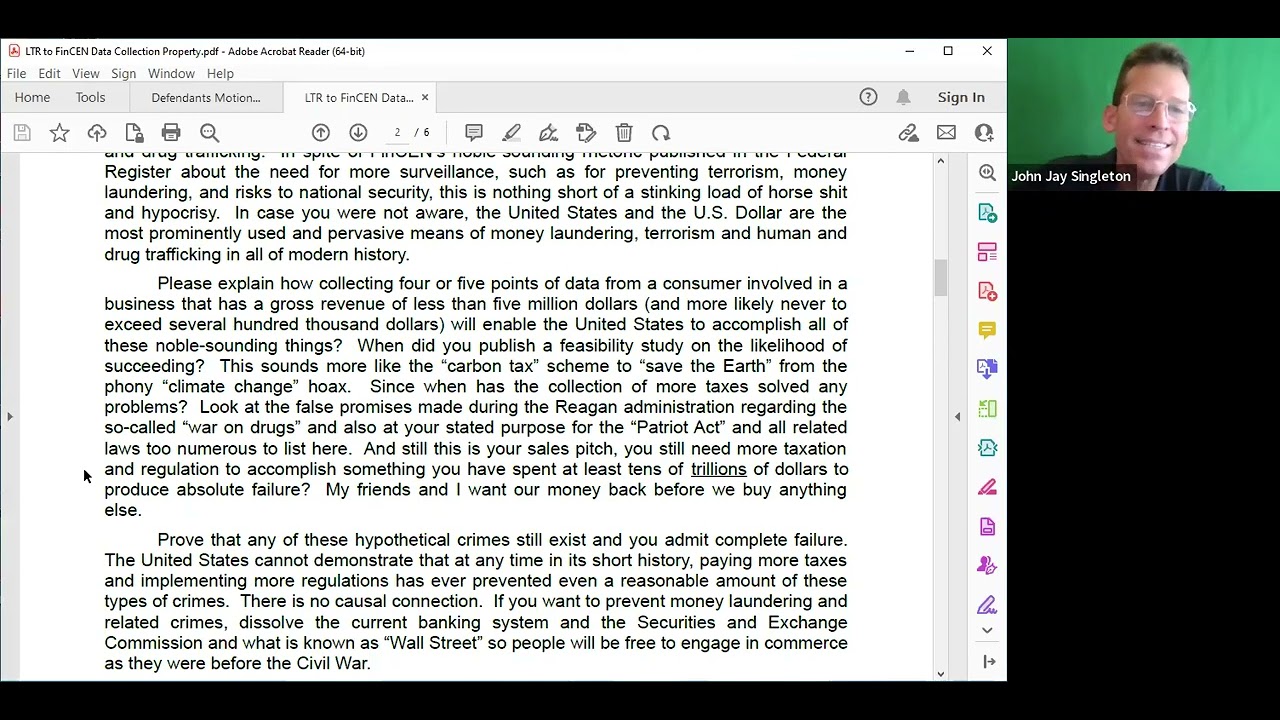Viewport: 1280px width, 720px height.
Task: Open Scan & OCR tool in right pane
Action: (x=987, y=448)
